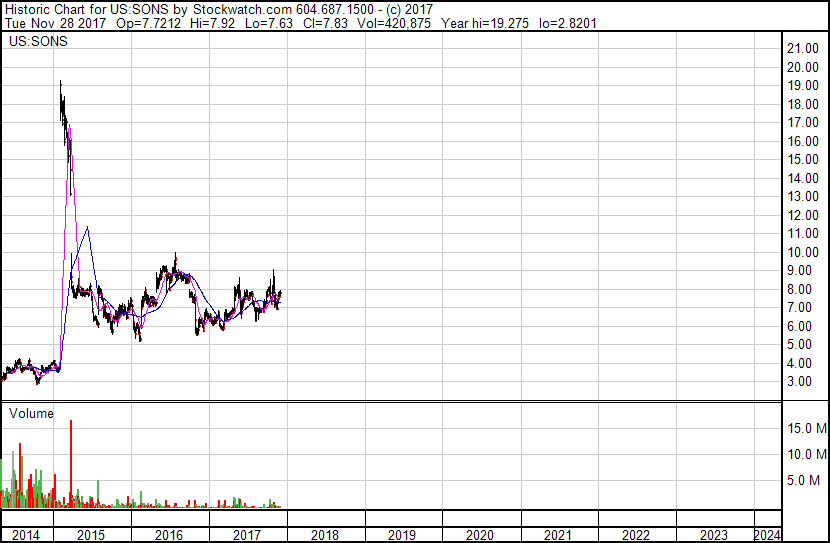Click the 2023 year label on timeline
Screen dimensions: 830x543
(x=713, y=535)
